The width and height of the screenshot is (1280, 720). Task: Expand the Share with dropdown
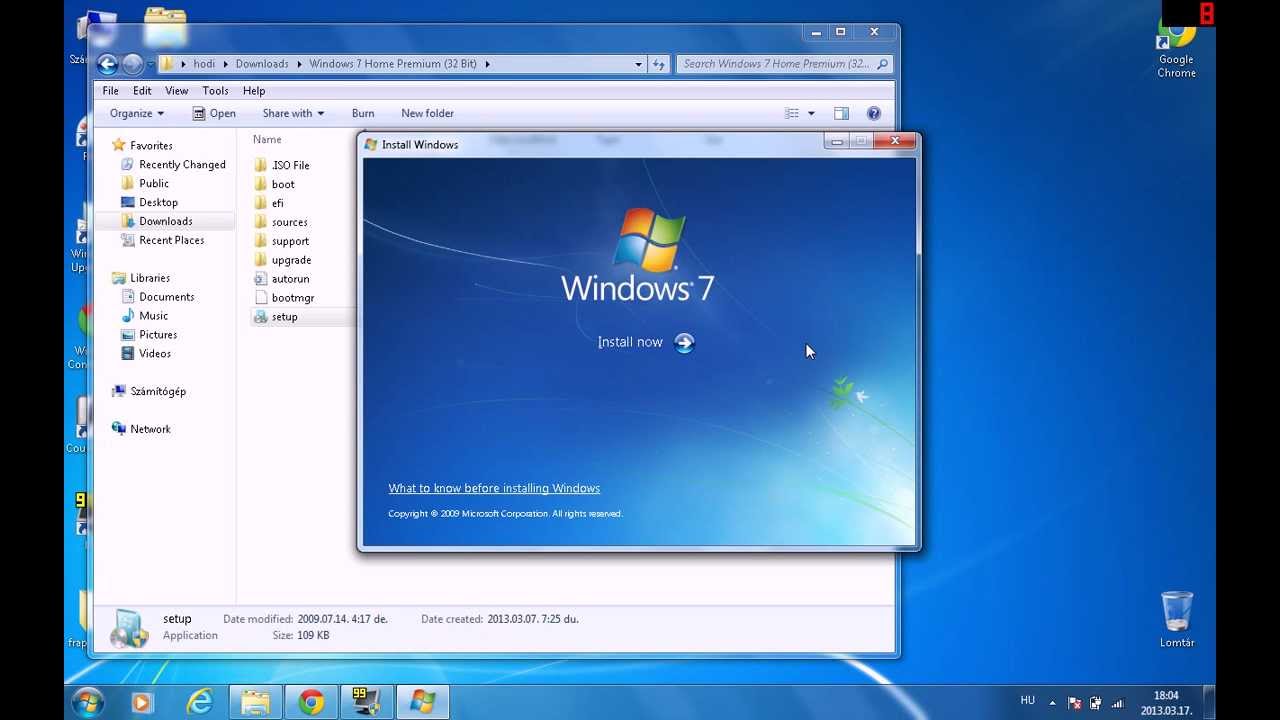[293, 114]
